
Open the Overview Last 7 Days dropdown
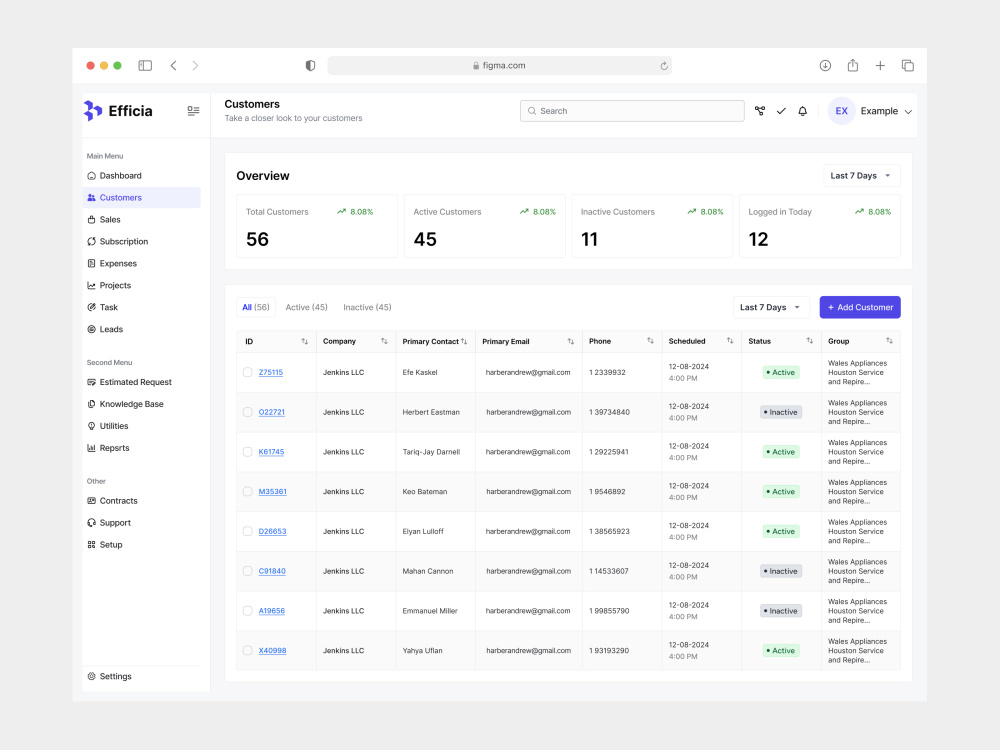(x=861, y=175)
